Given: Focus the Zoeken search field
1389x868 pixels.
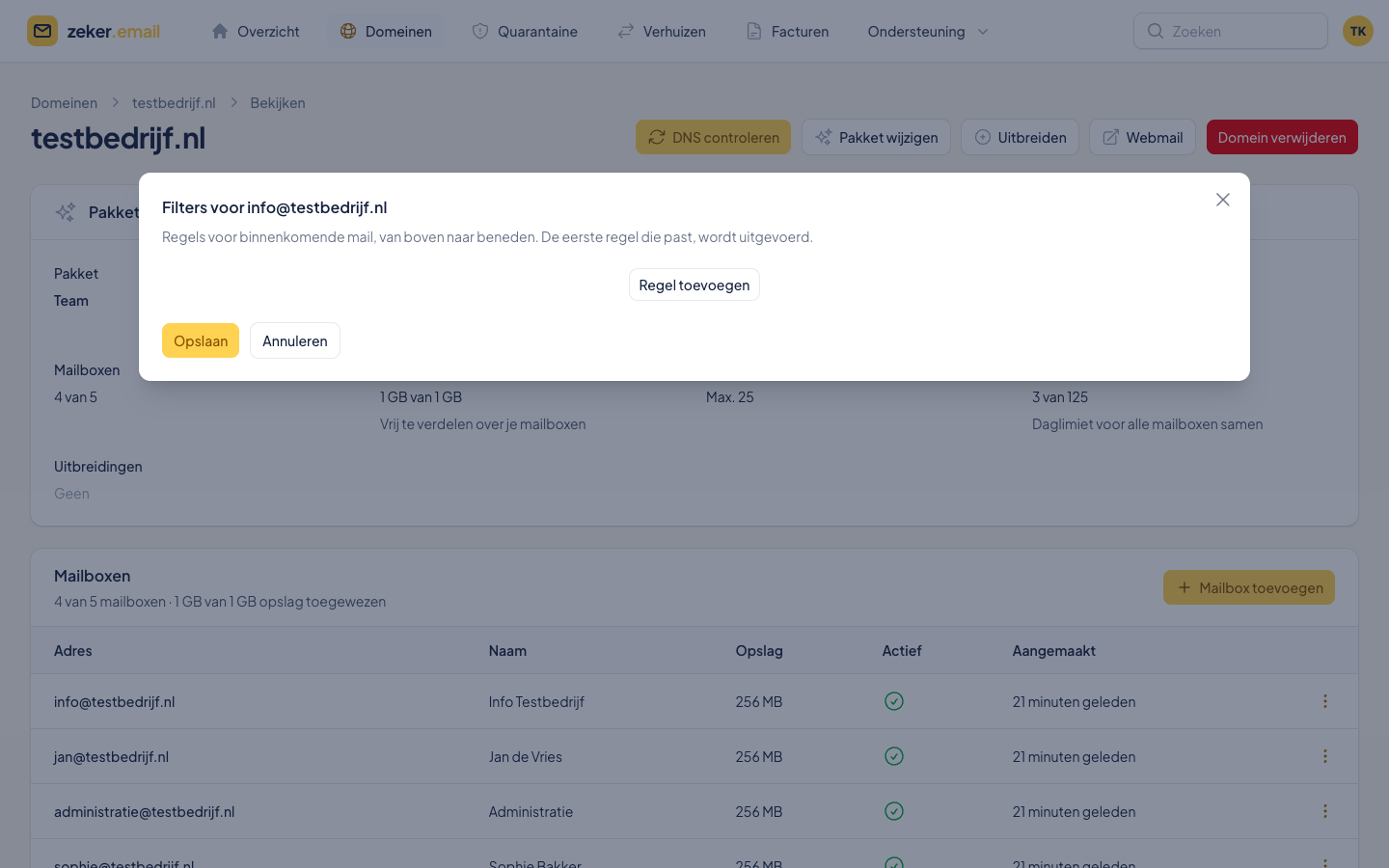Looking at the screenshot, I should [1231, 31].
